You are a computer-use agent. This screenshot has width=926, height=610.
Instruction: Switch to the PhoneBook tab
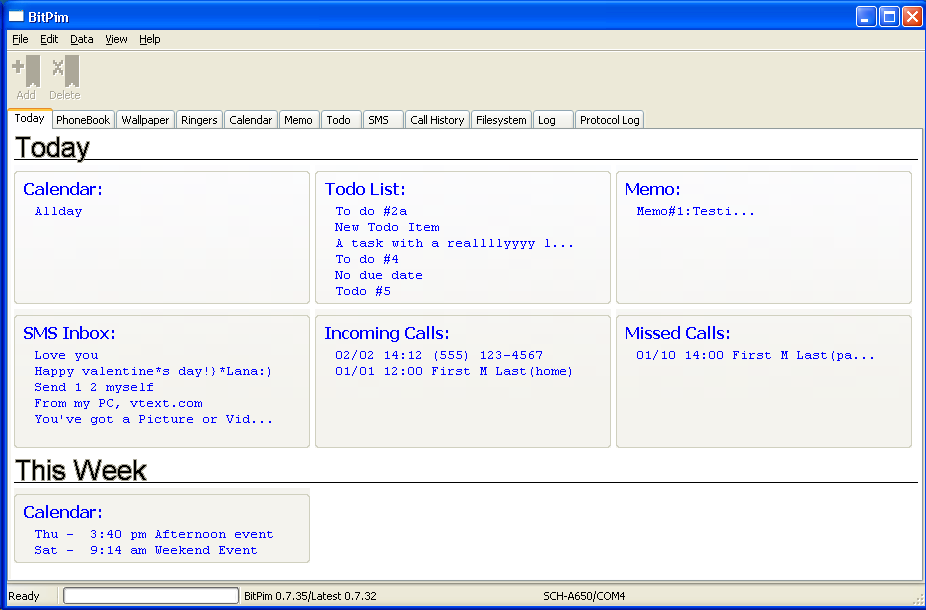click(83, 120)
